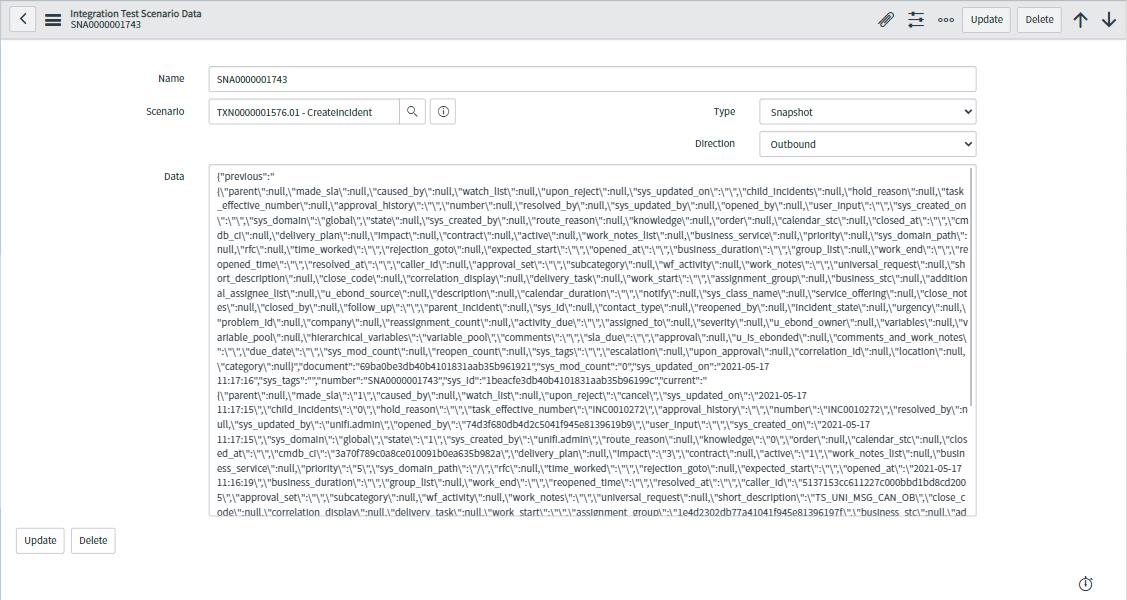The height and width of the screenshot is (600, 1127).
Task: Open the personalize form settings icon
Action: 916,19
